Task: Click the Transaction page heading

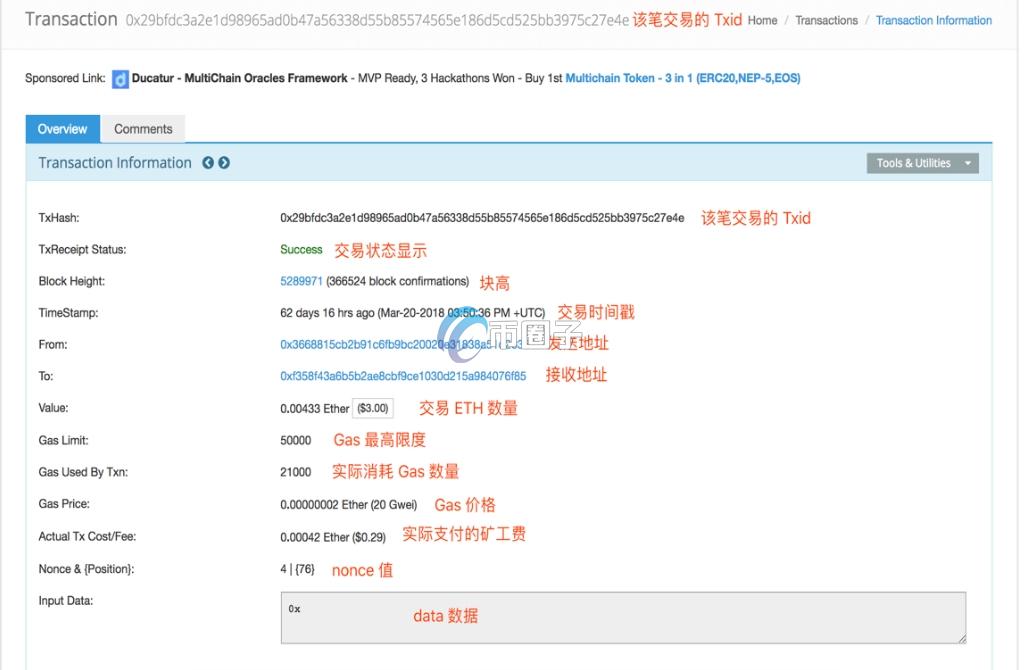Action: pos(70,19)
